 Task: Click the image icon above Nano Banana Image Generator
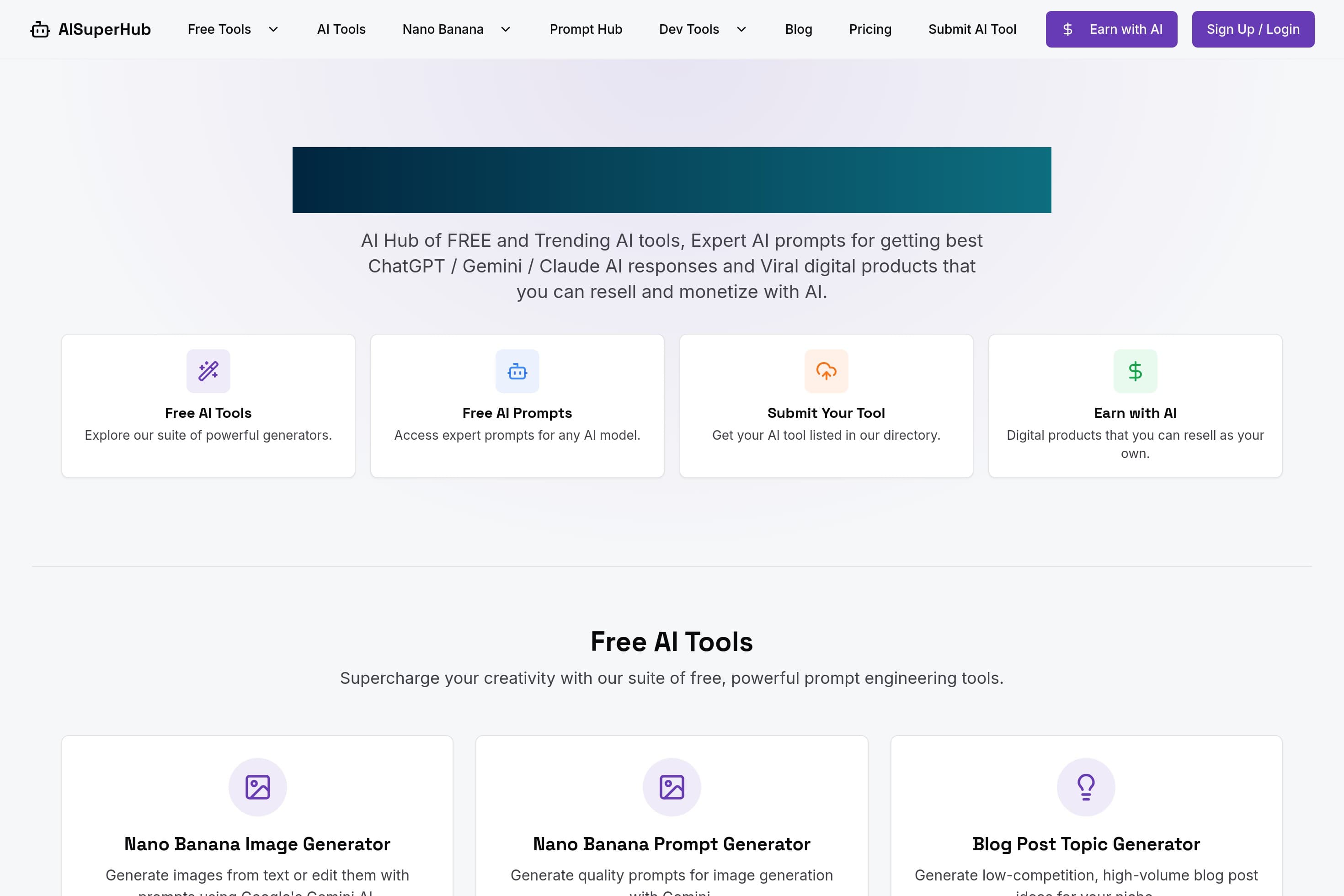coord(257,787)
